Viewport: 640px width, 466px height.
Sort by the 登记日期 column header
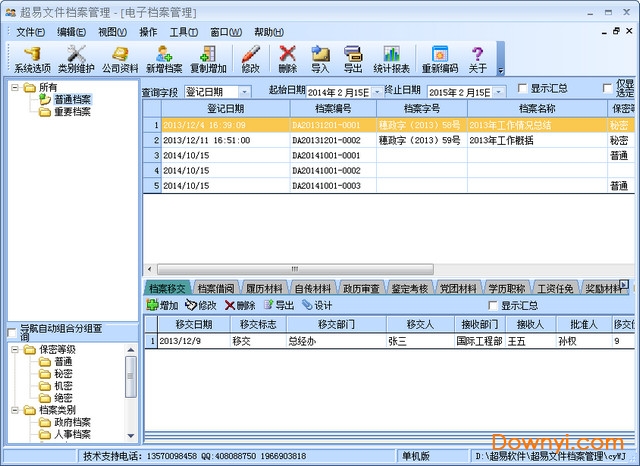[226, 109]
